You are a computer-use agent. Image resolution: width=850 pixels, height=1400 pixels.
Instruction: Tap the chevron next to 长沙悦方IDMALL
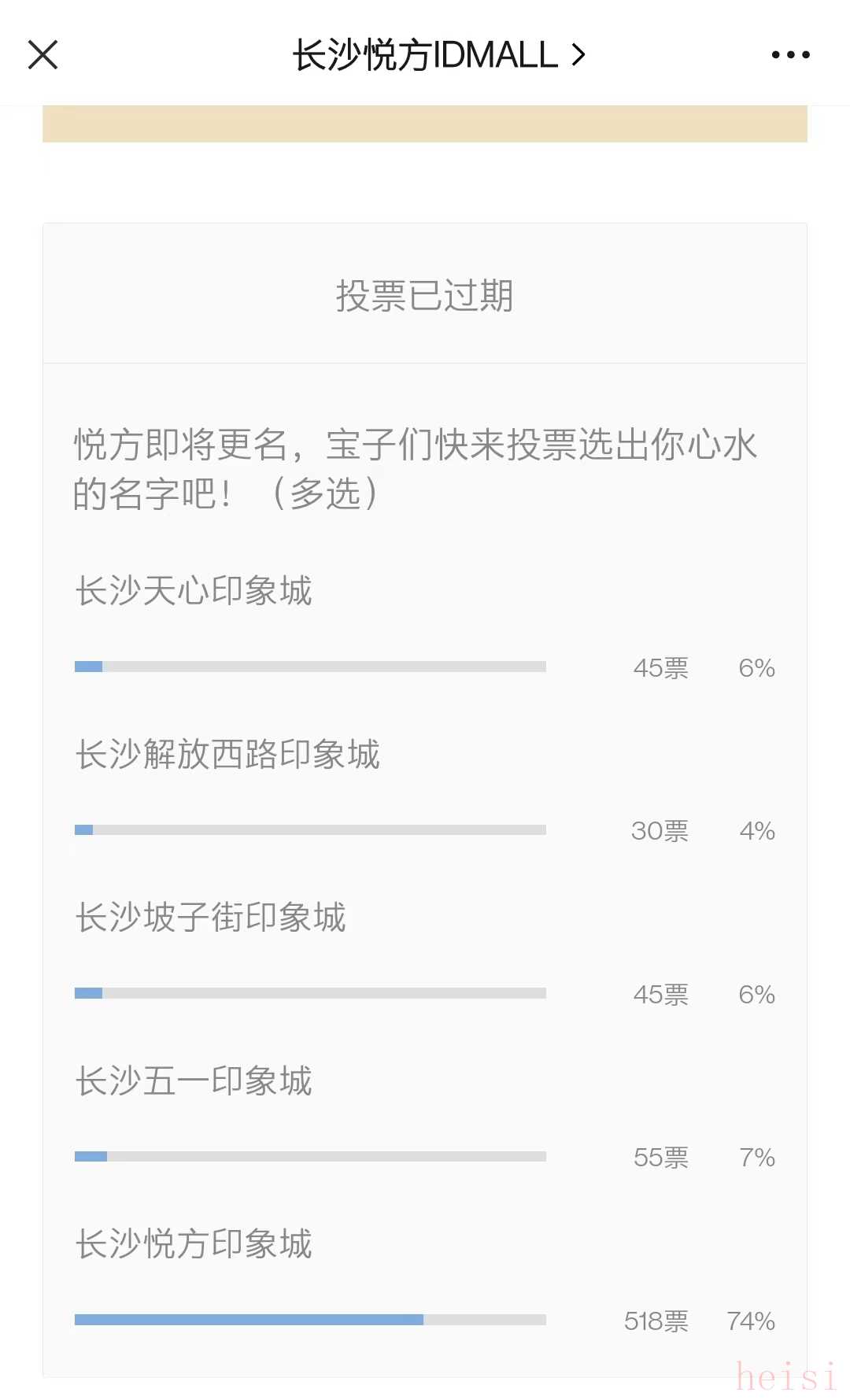point(578,55)
